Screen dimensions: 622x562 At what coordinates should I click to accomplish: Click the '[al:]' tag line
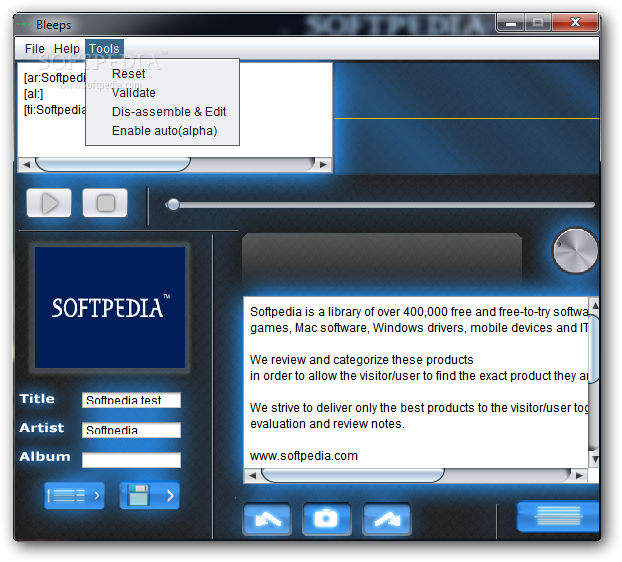[33, 94]
